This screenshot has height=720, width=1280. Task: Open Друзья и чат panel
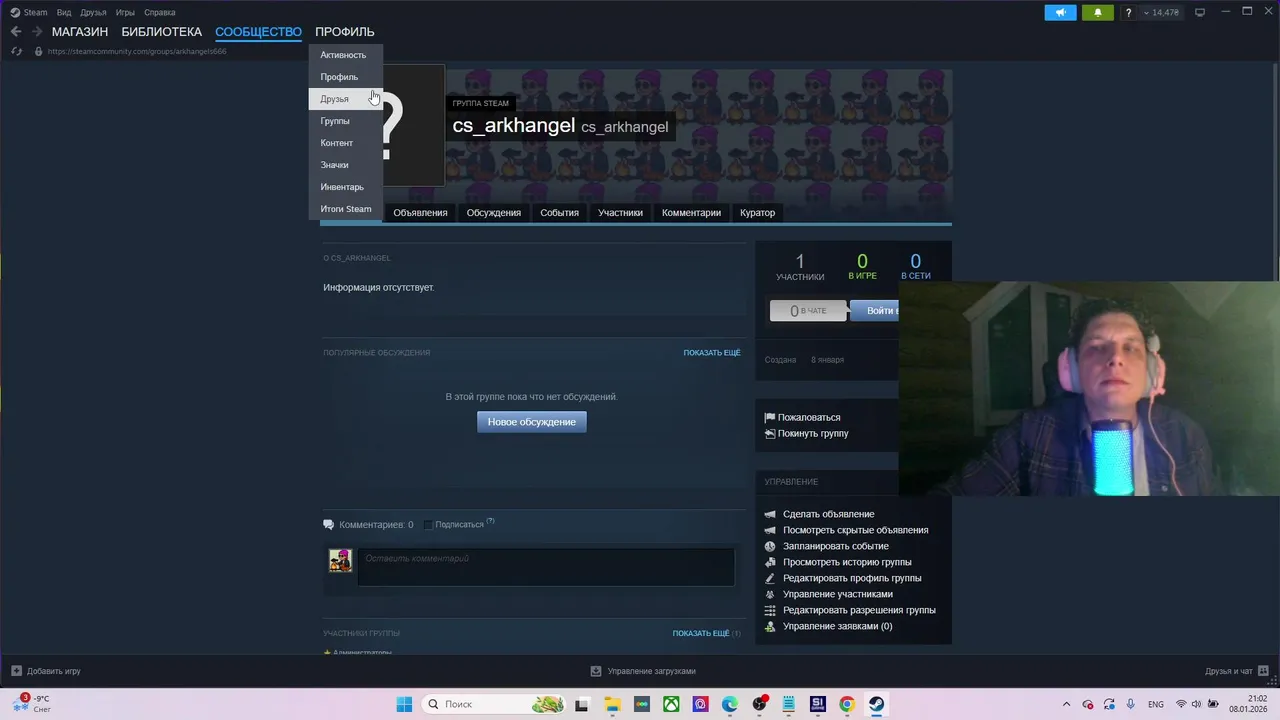tap(1236, 671)
